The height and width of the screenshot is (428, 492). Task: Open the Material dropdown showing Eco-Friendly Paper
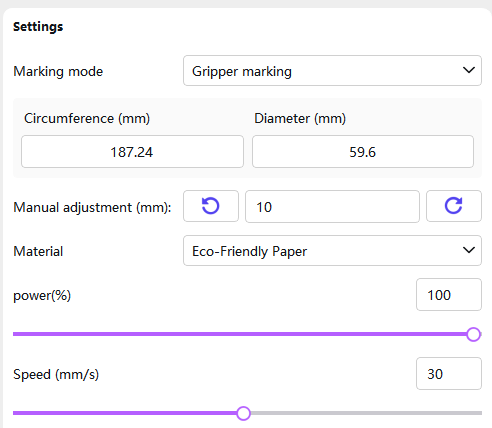click(332, 251)
